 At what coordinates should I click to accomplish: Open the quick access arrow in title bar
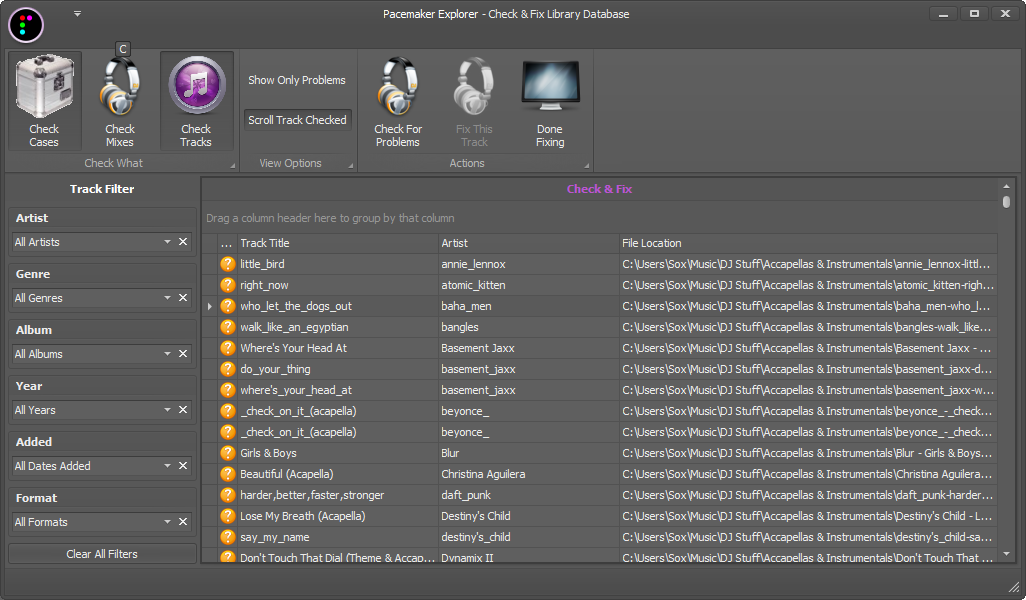[x=77, y=14]
